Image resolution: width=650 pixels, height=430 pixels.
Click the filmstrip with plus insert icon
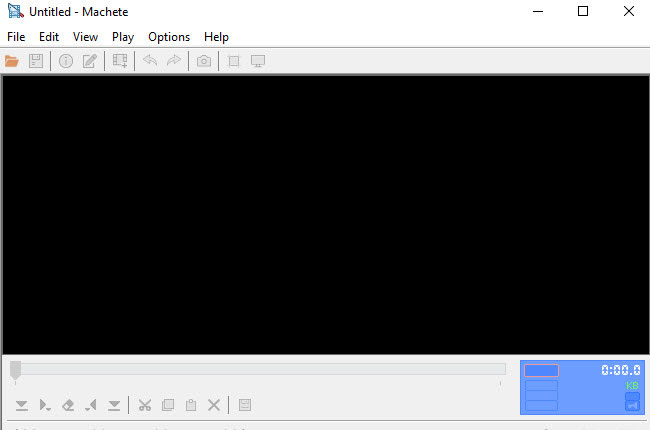click(120, 61)
